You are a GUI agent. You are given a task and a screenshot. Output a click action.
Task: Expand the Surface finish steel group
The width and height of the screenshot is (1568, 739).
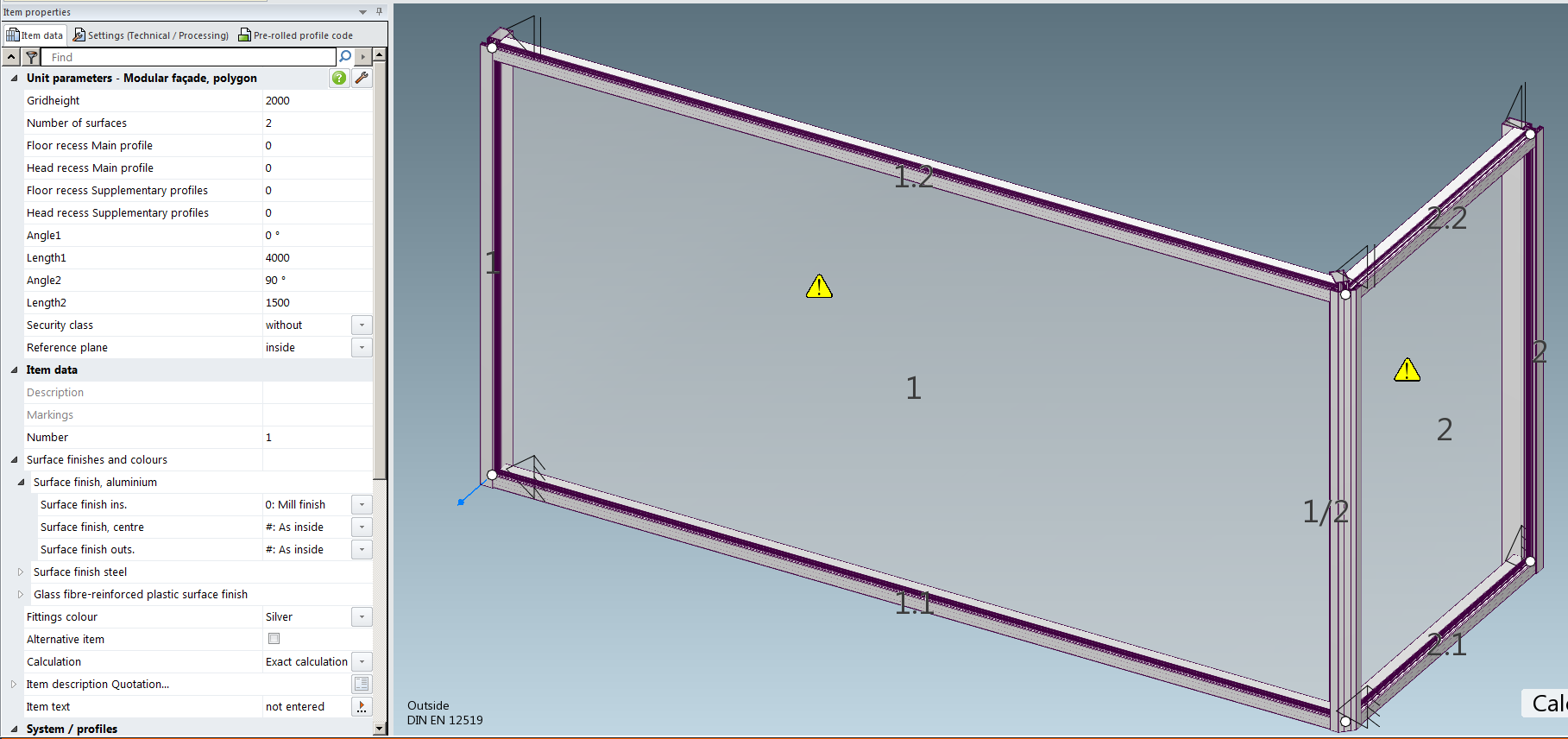coord(21,572)
